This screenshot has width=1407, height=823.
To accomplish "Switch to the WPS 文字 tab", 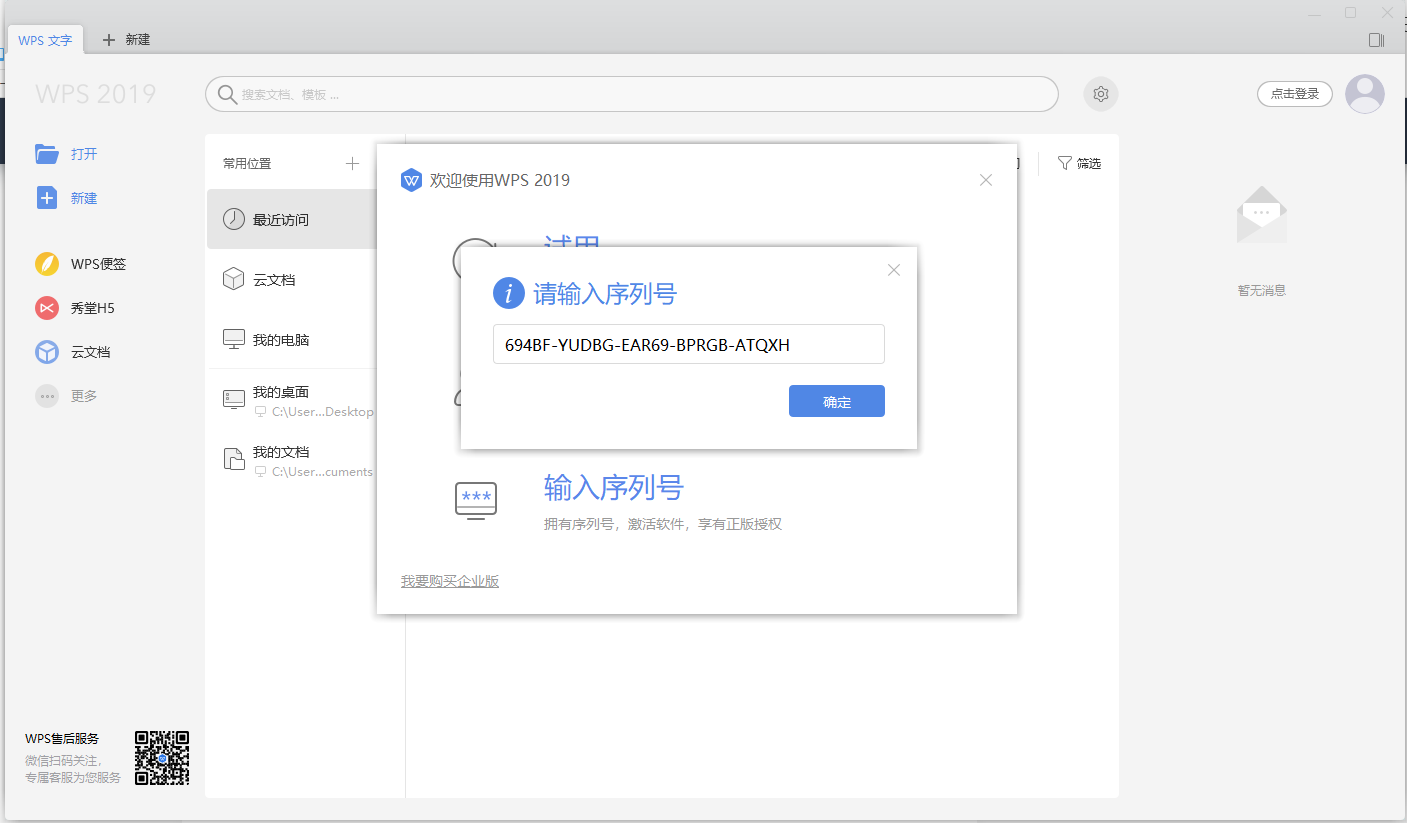I will (x=46, y=40).
